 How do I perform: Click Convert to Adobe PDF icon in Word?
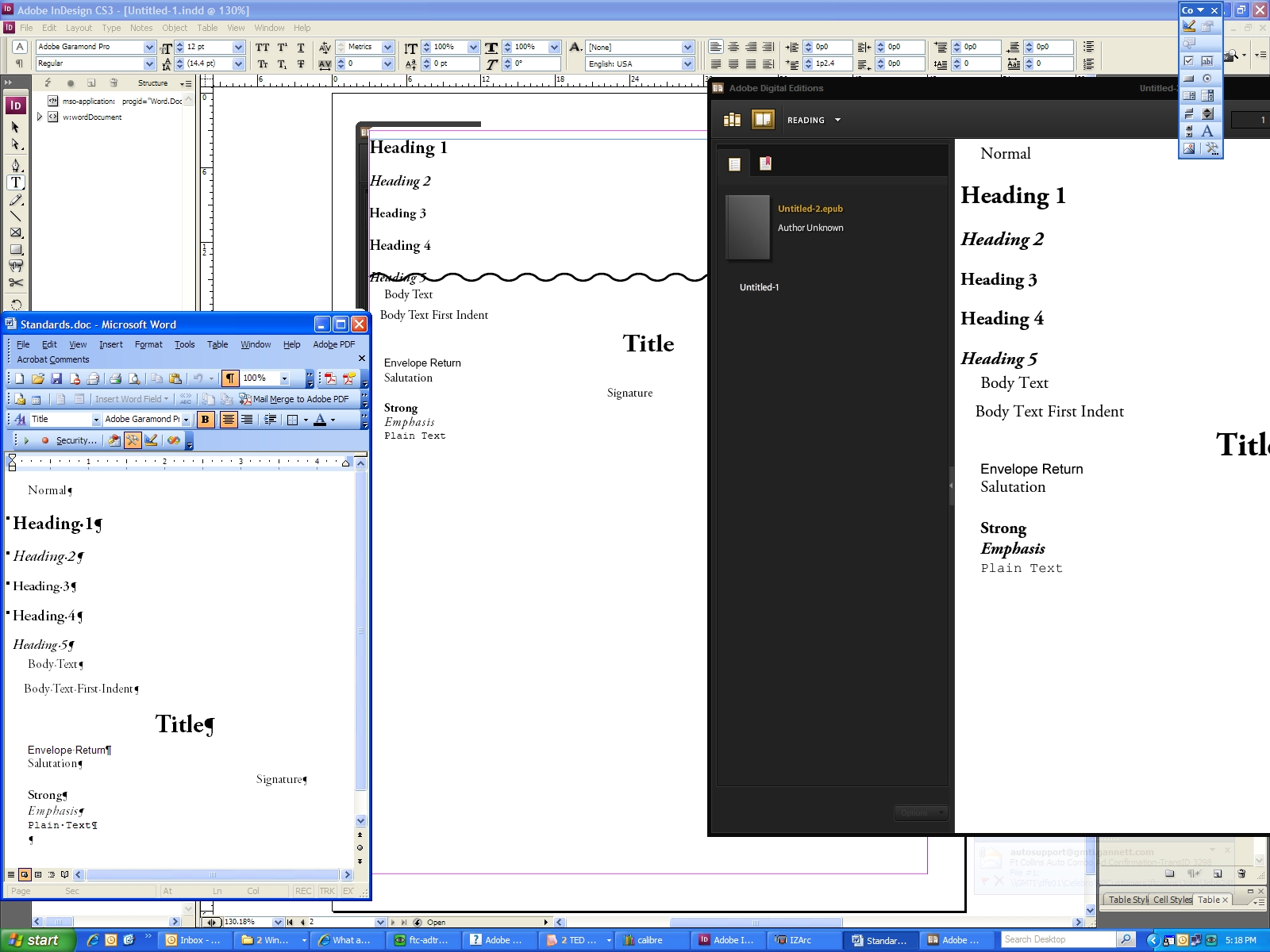(x=330, y=378)
